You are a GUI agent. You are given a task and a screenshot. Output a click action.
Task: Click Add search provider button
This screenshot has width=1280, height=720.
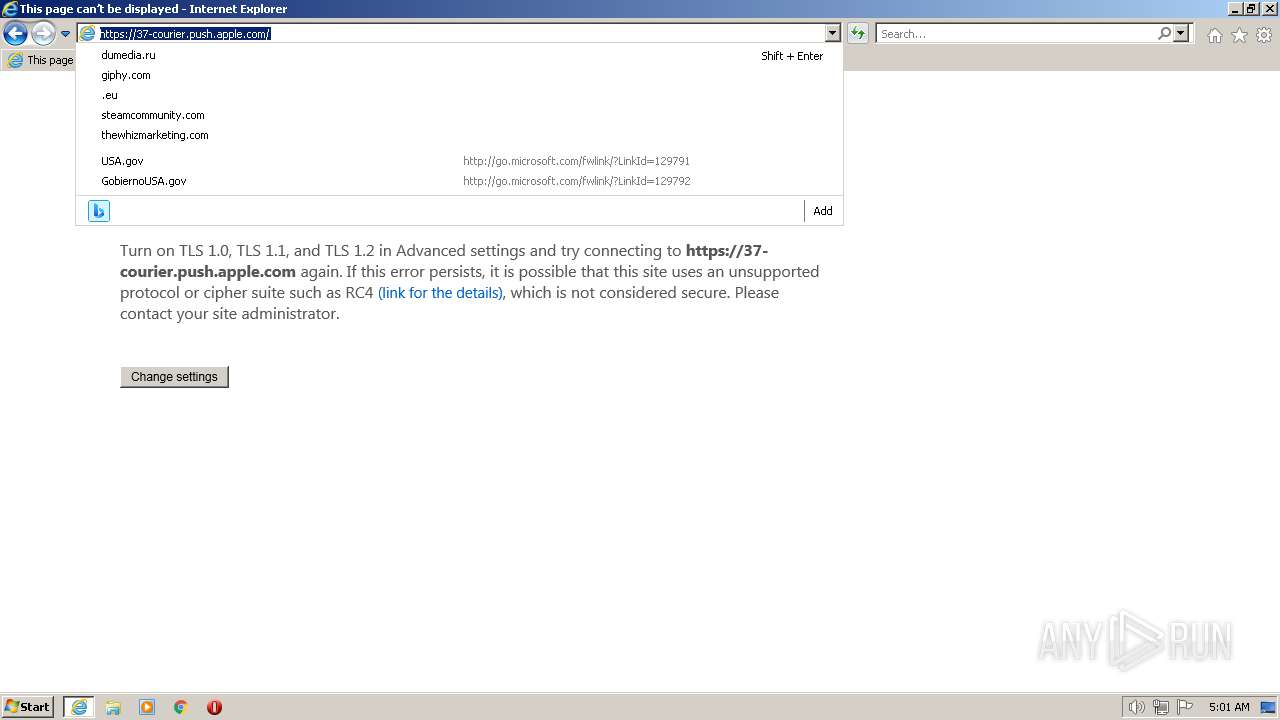coord(822,211)
